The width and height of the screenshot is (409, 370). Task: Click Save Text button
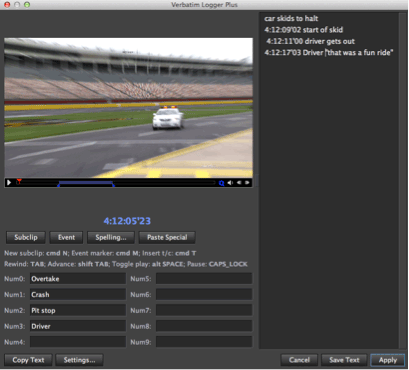(344, 360)
